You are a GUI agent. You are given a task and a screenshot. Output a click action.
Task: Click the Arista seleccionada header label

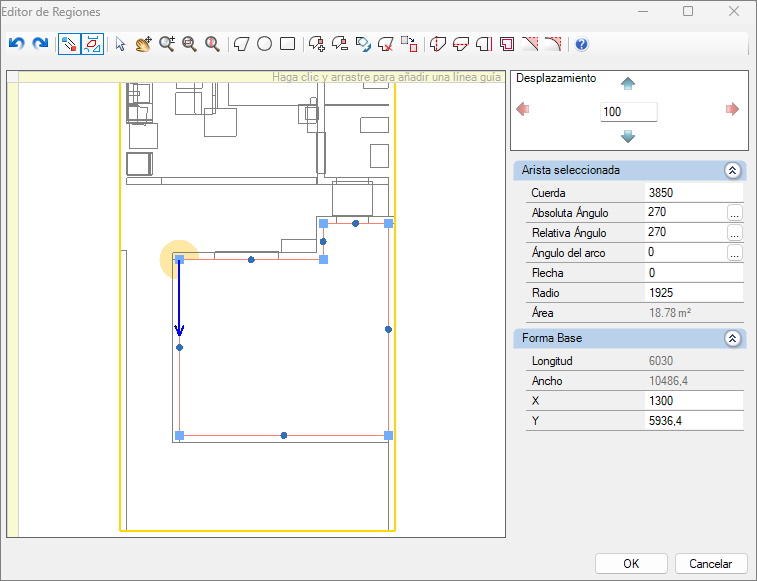[x=571, y=170]
